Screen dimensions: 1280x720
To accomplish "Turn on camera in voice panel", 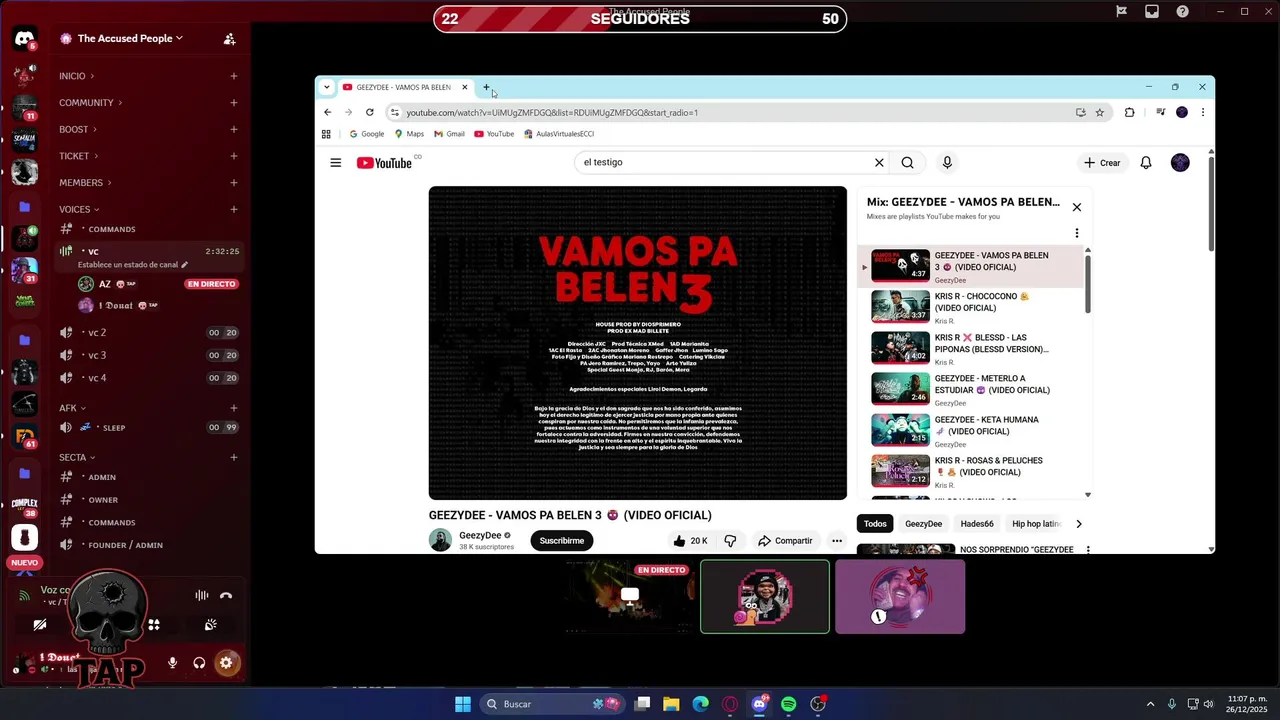I will point(40,625).
